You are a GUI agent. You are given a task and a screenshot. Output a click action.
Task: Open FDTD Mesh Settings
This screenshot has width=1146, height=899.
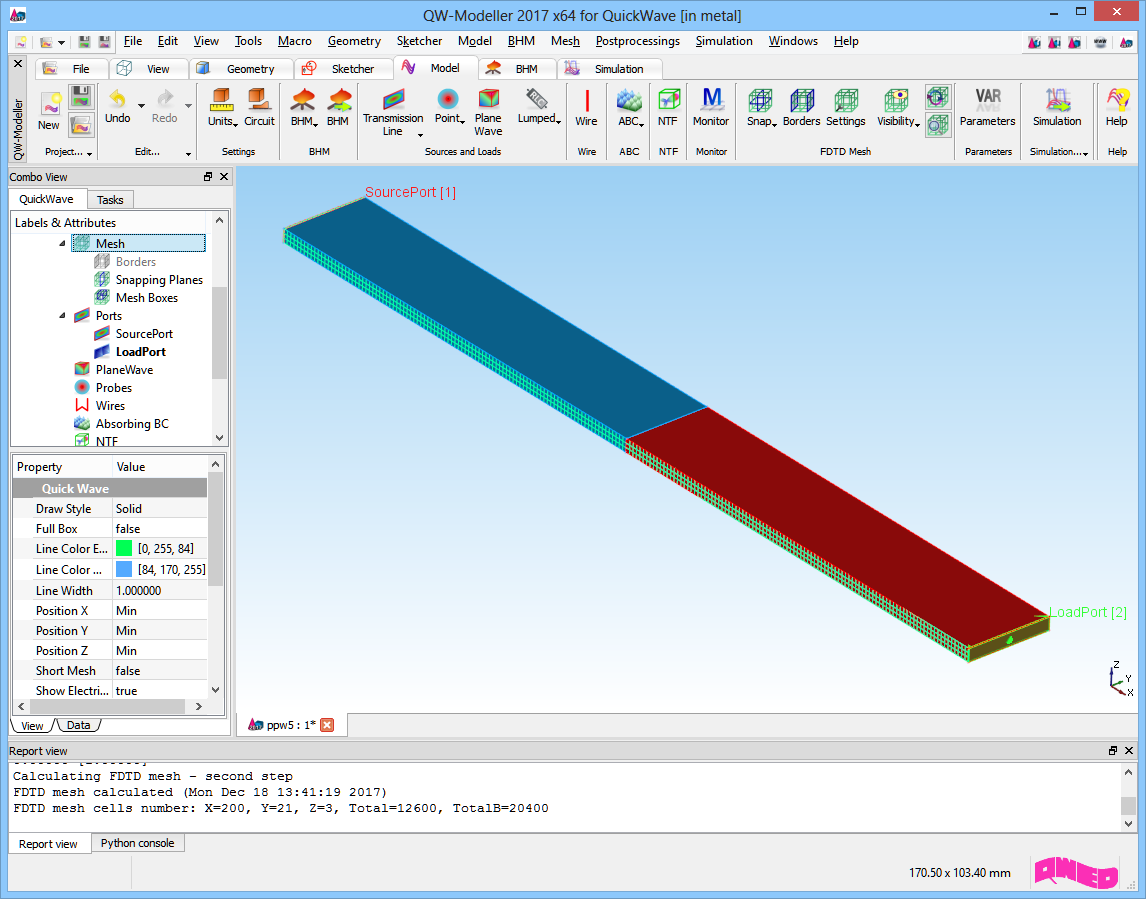pyautogui.click(x=846, y=100)
